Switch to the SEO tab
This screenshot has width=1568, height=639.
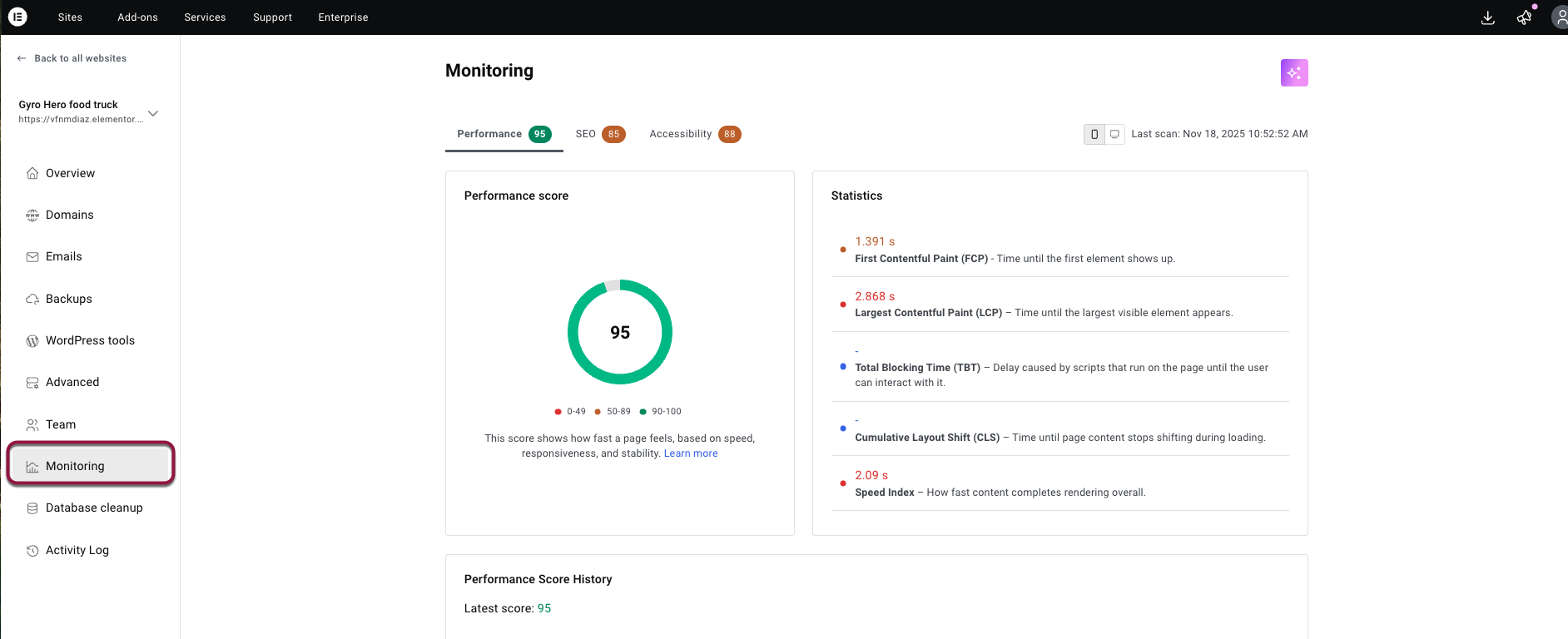pos(599,134)
